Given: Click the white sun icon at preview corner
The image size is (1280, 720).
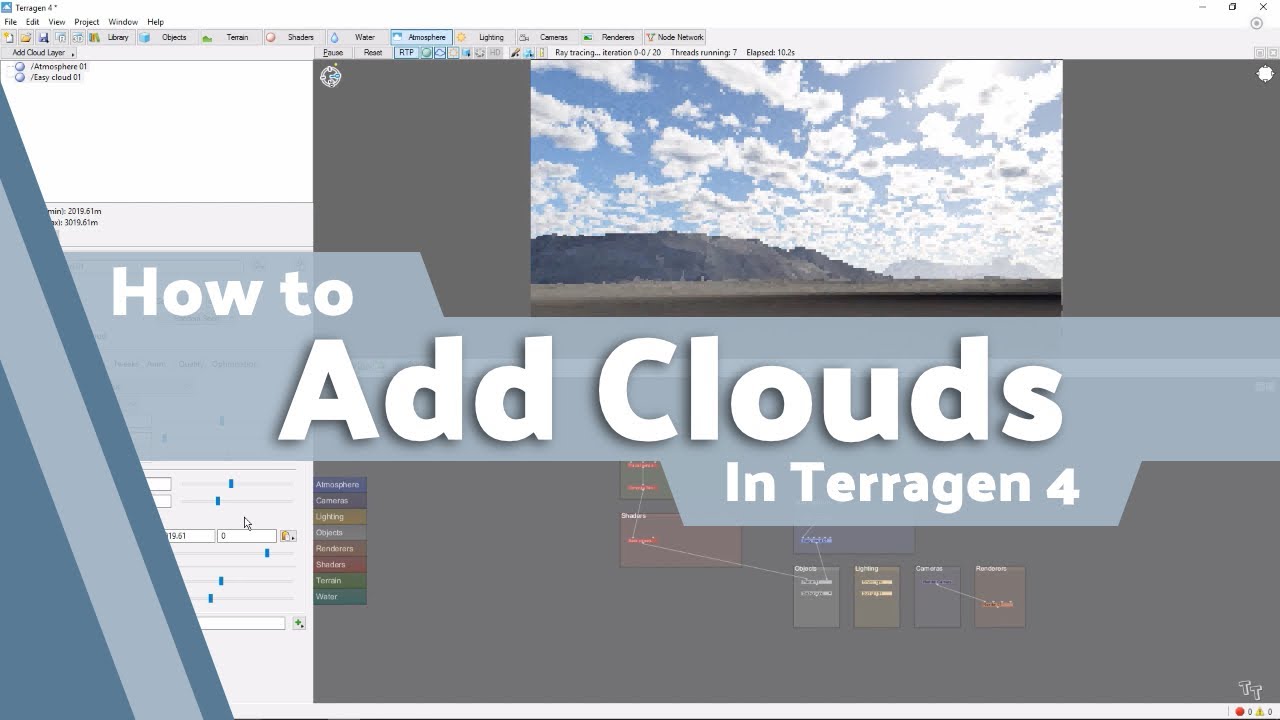Looking at the screenshot, I should click(x=1265, y=74).
